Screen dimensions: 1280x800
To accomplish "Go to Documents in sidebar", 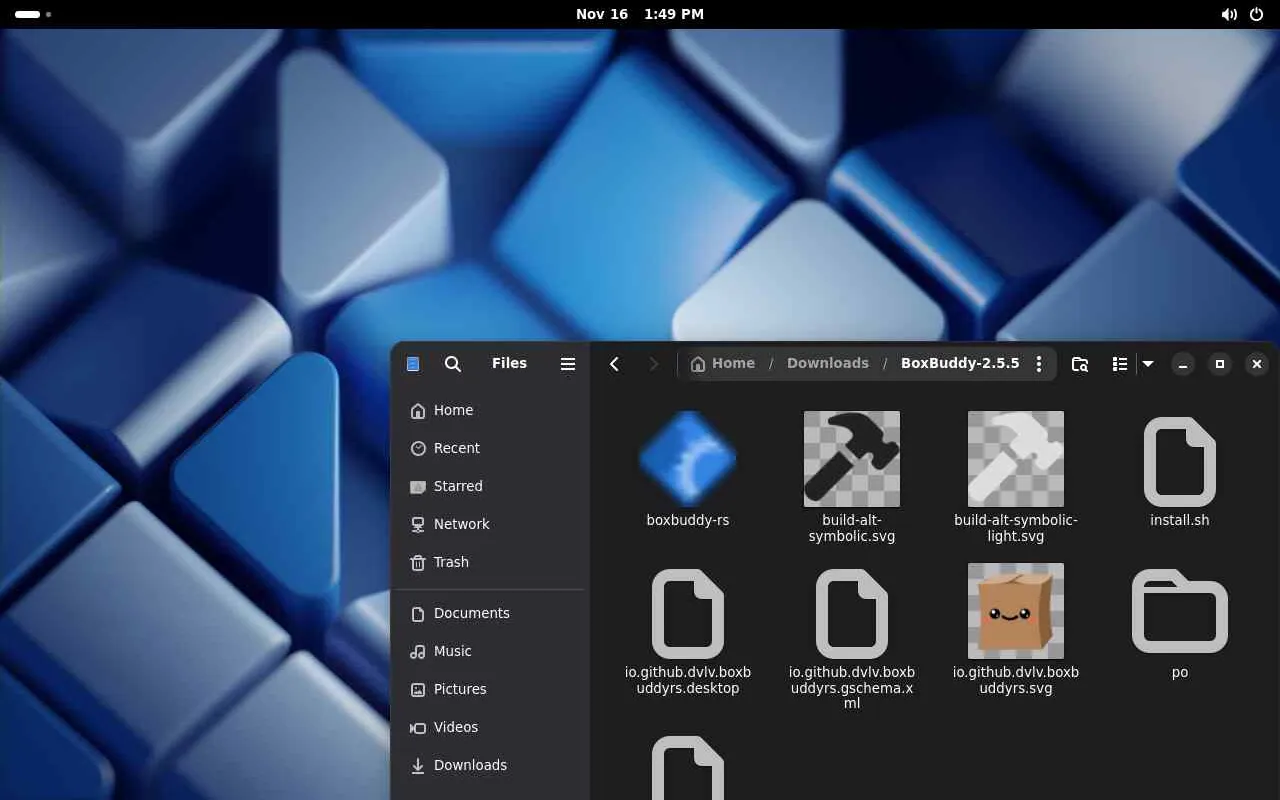I will tap(488, 613).
